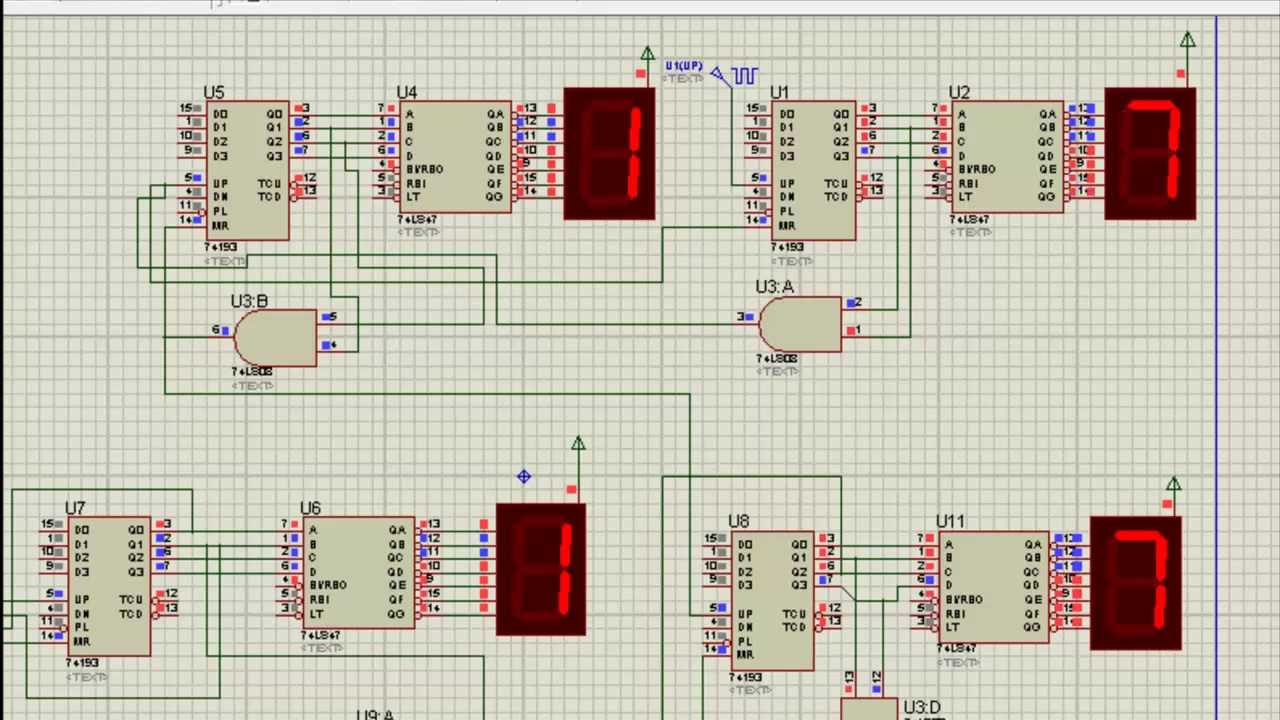The image size is (1280, 720).
Task: Click the 74193 part value under U7
Action: (x=83, y=663)
